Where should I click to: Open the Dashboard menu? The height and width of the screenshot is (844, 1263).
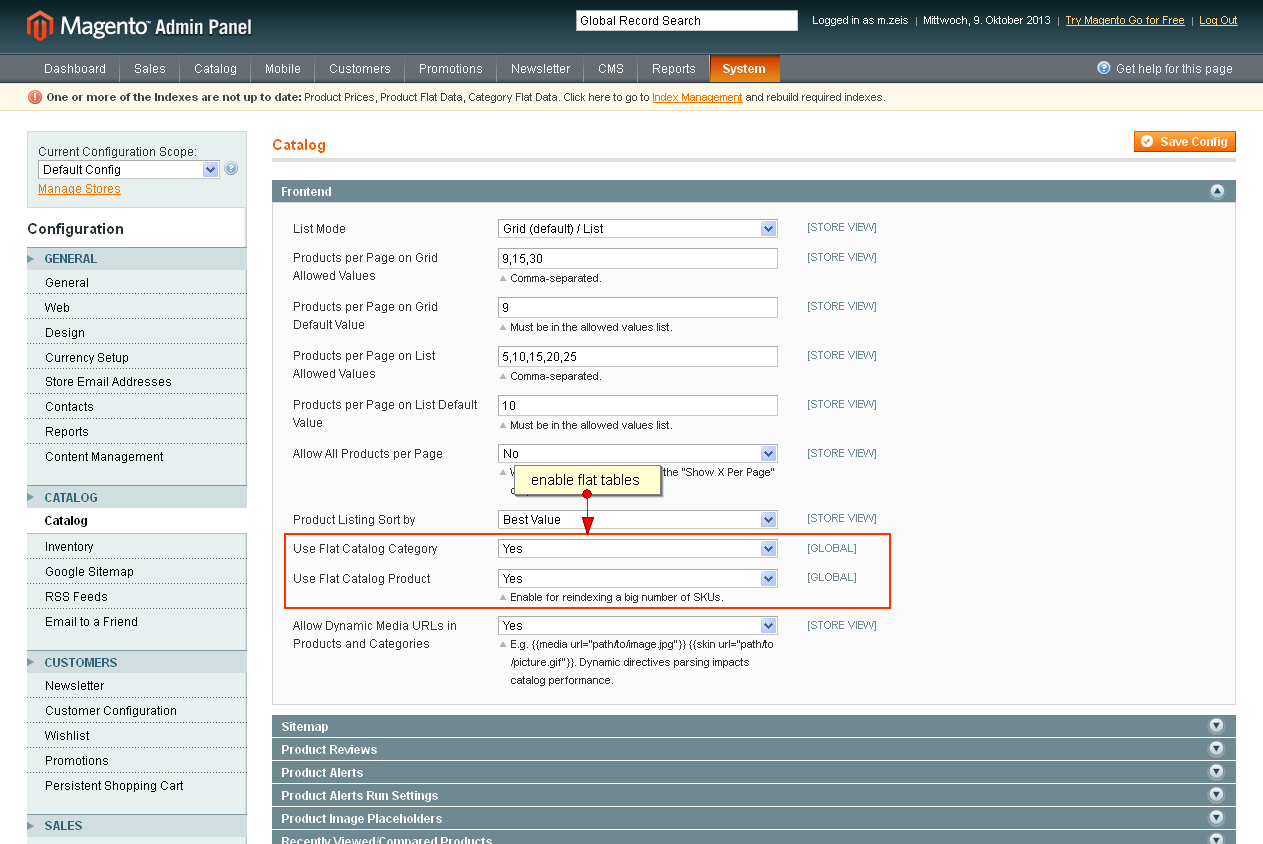pos(75,69)
